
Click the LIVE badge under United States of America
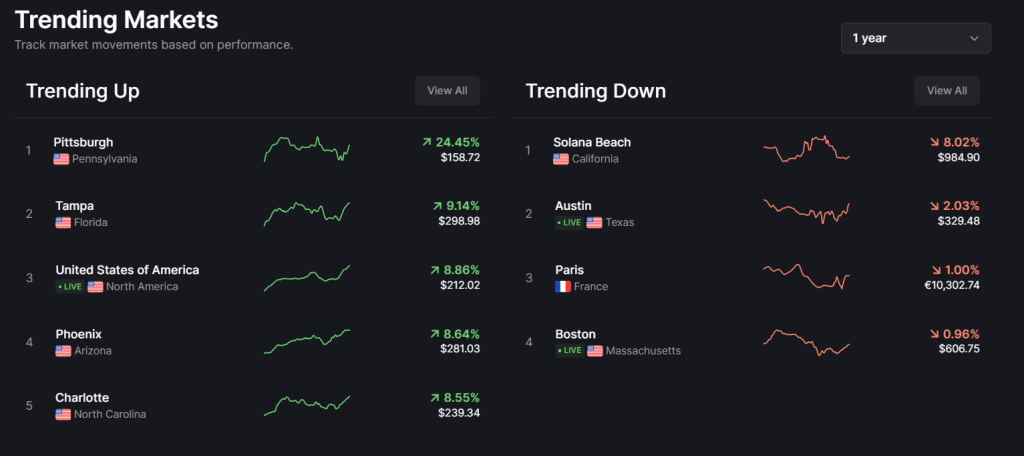(x=69, y=286)
